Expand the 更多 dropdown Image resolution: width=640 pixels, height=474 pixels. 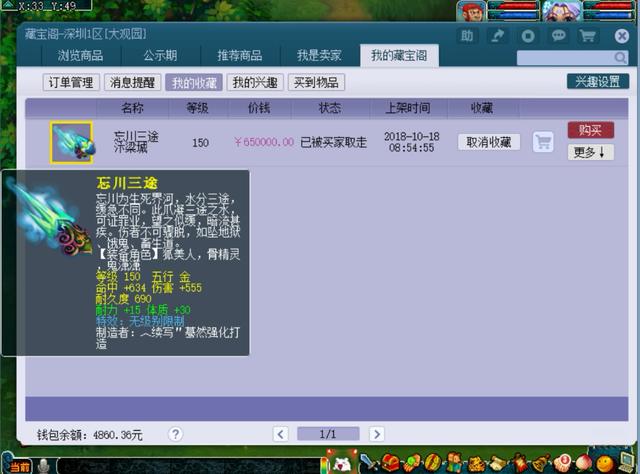[x=590, y=153]
